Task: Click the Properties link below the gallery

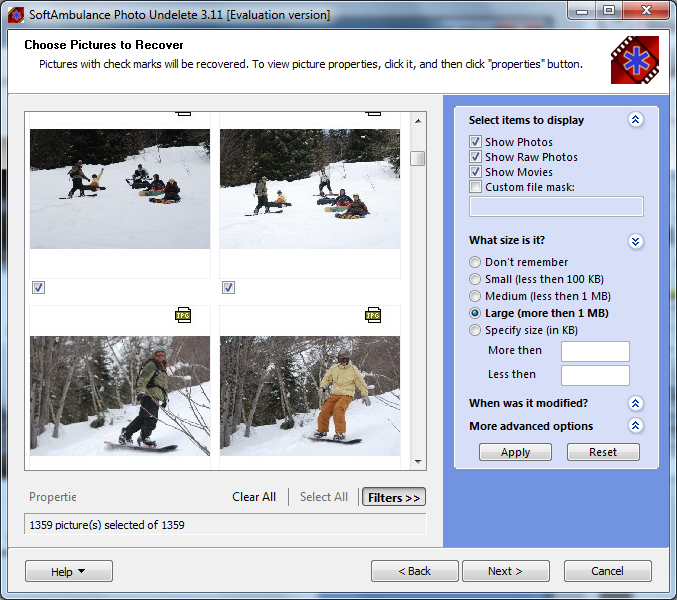Action: point(53,497)
